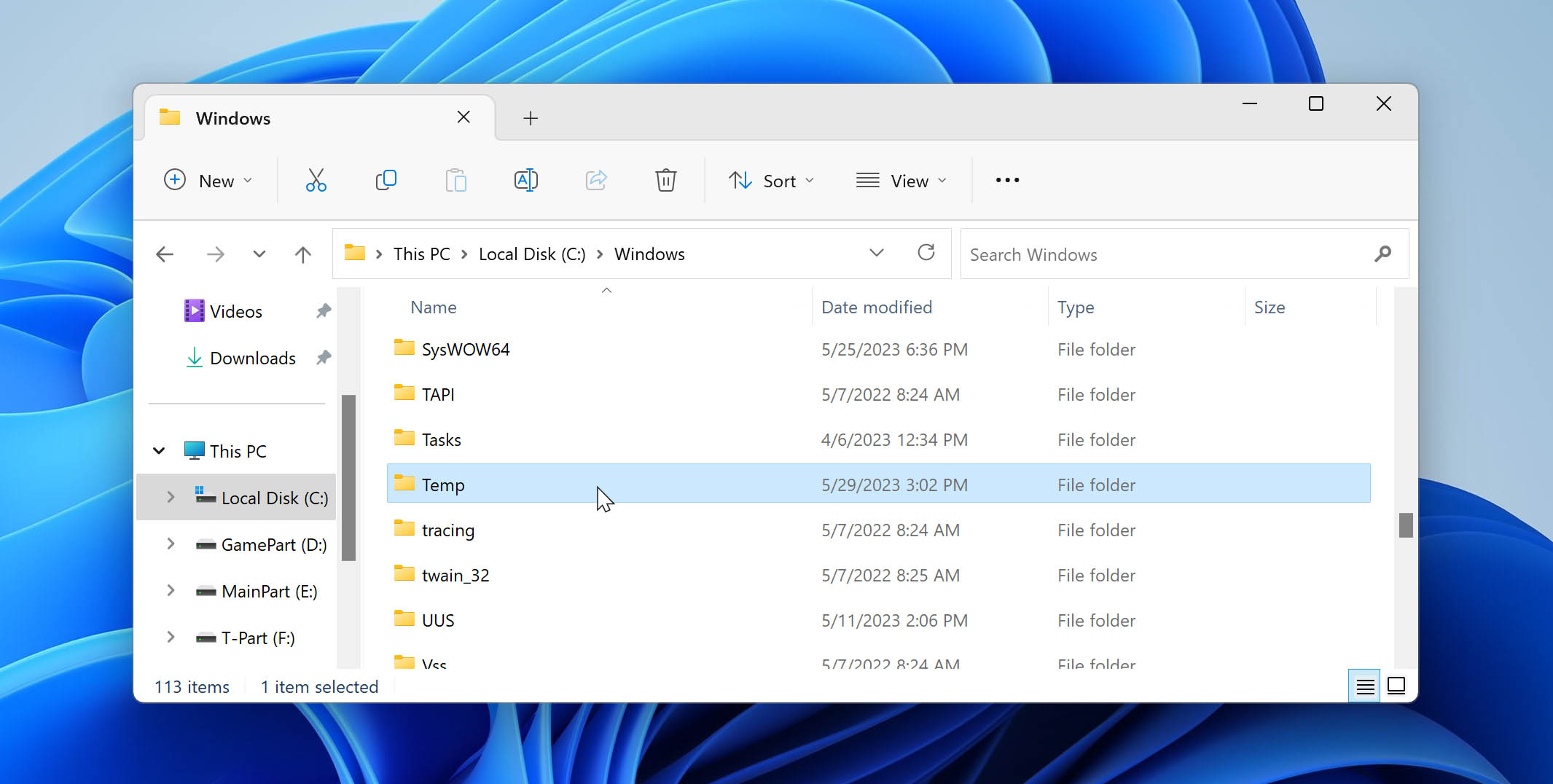The width and height of the screenshot is (1553, 784).
Task: Sort by Name column header
Action: tap(433, 307)
